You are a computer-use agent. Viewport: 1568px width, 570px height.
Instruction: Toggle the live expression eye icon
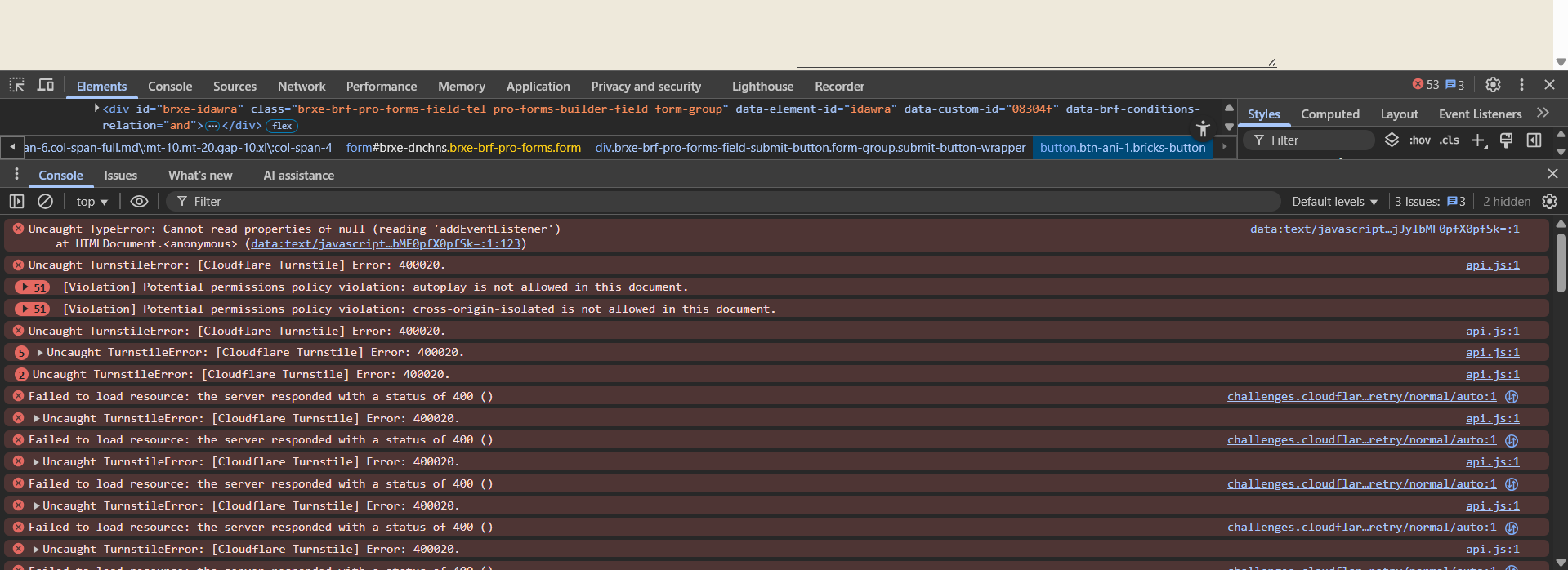click(139, 202)
